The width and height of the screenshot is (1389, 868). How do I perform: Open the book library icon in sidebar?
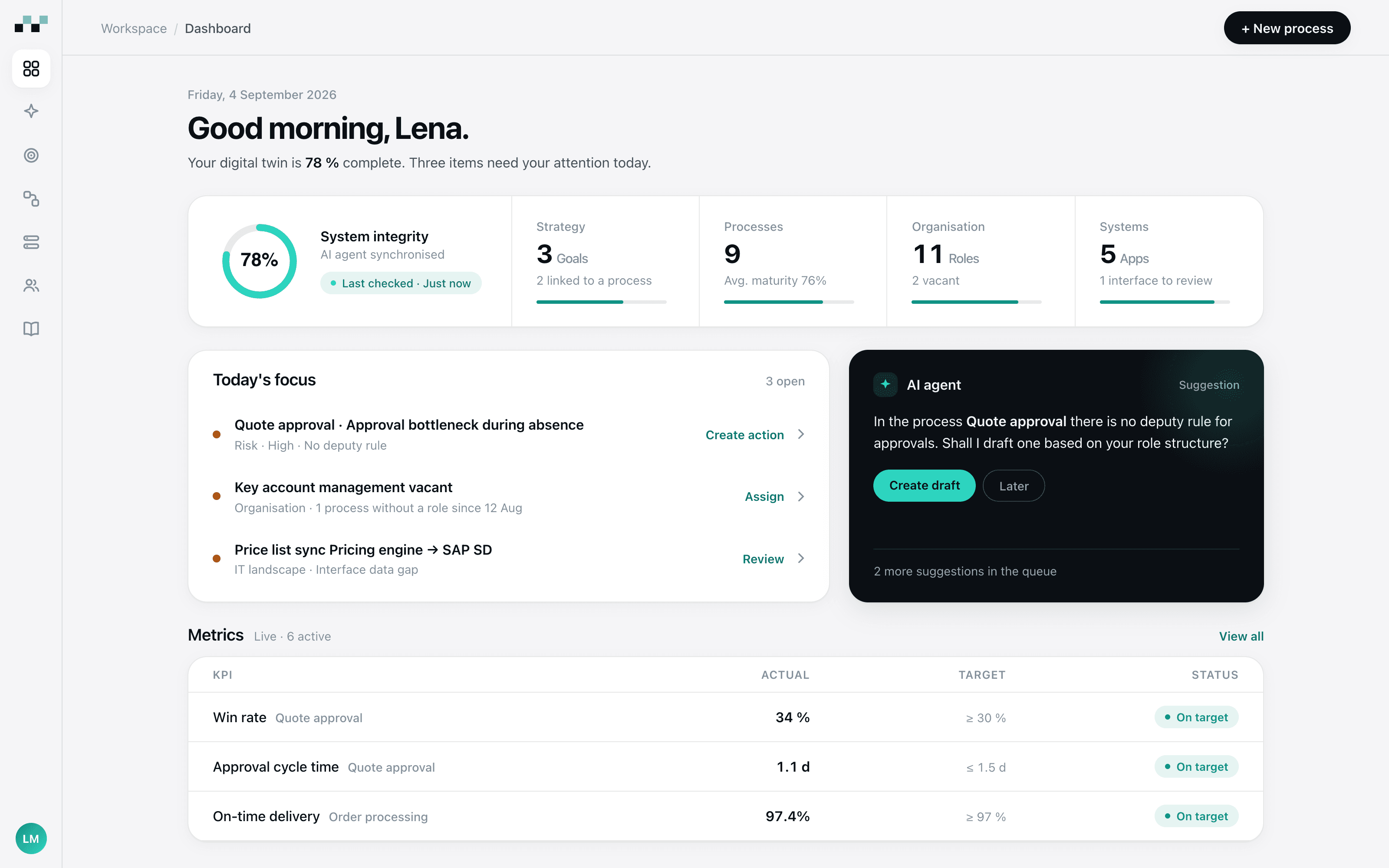coord(31,329)
